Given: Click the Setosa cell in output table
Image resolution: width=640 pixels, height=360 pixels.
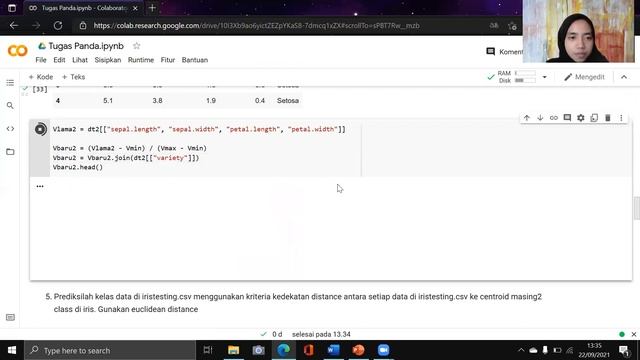Looking at the screenshot, I should click(x=288, y=100).
